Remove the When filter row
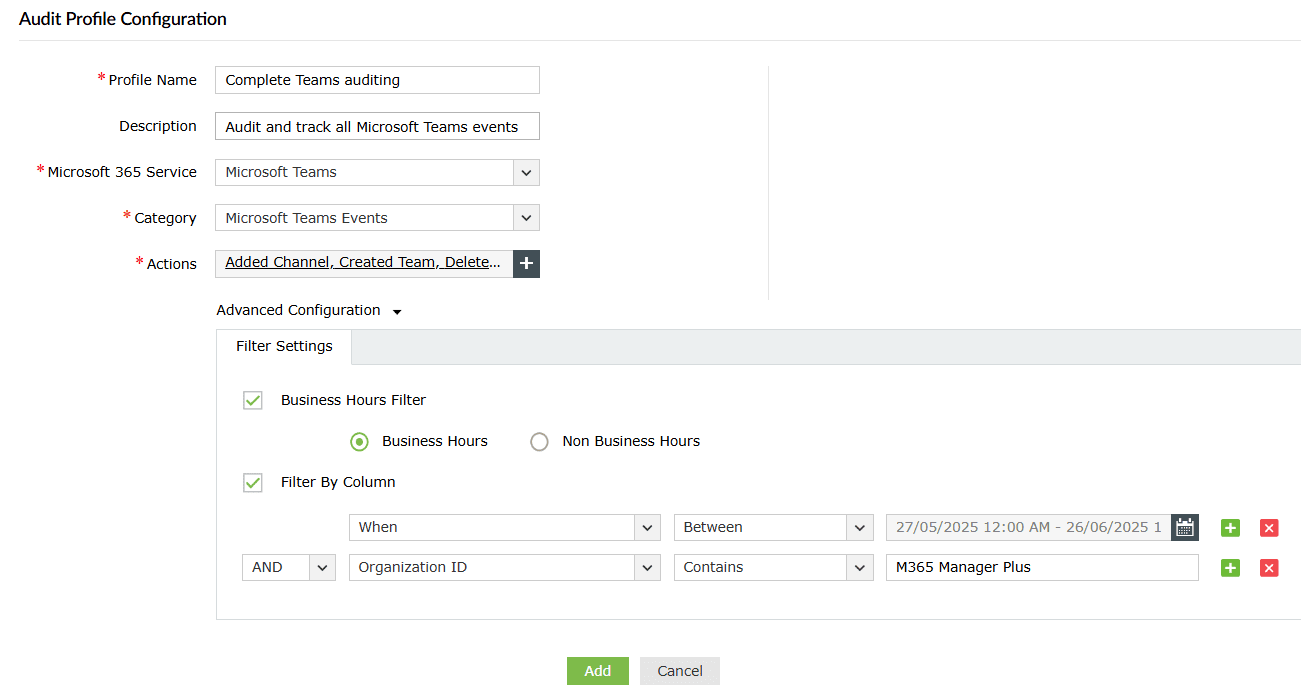 [x=1269, y=528]
